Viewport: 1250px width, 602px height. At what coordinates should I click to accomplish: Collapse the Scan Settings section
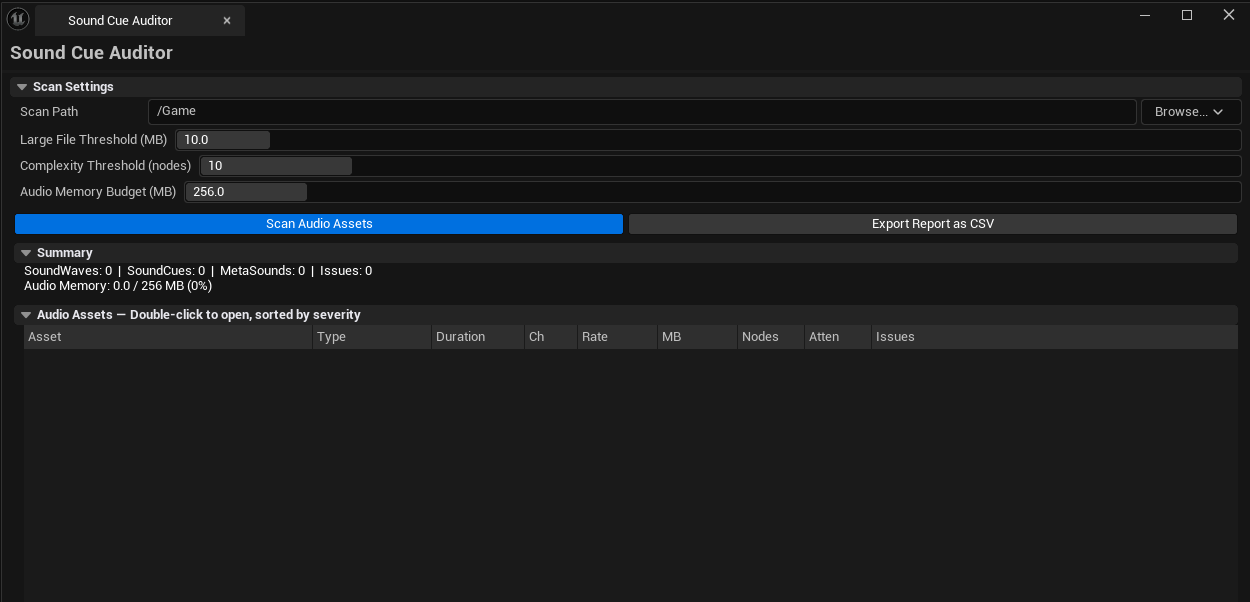(22, 87)
